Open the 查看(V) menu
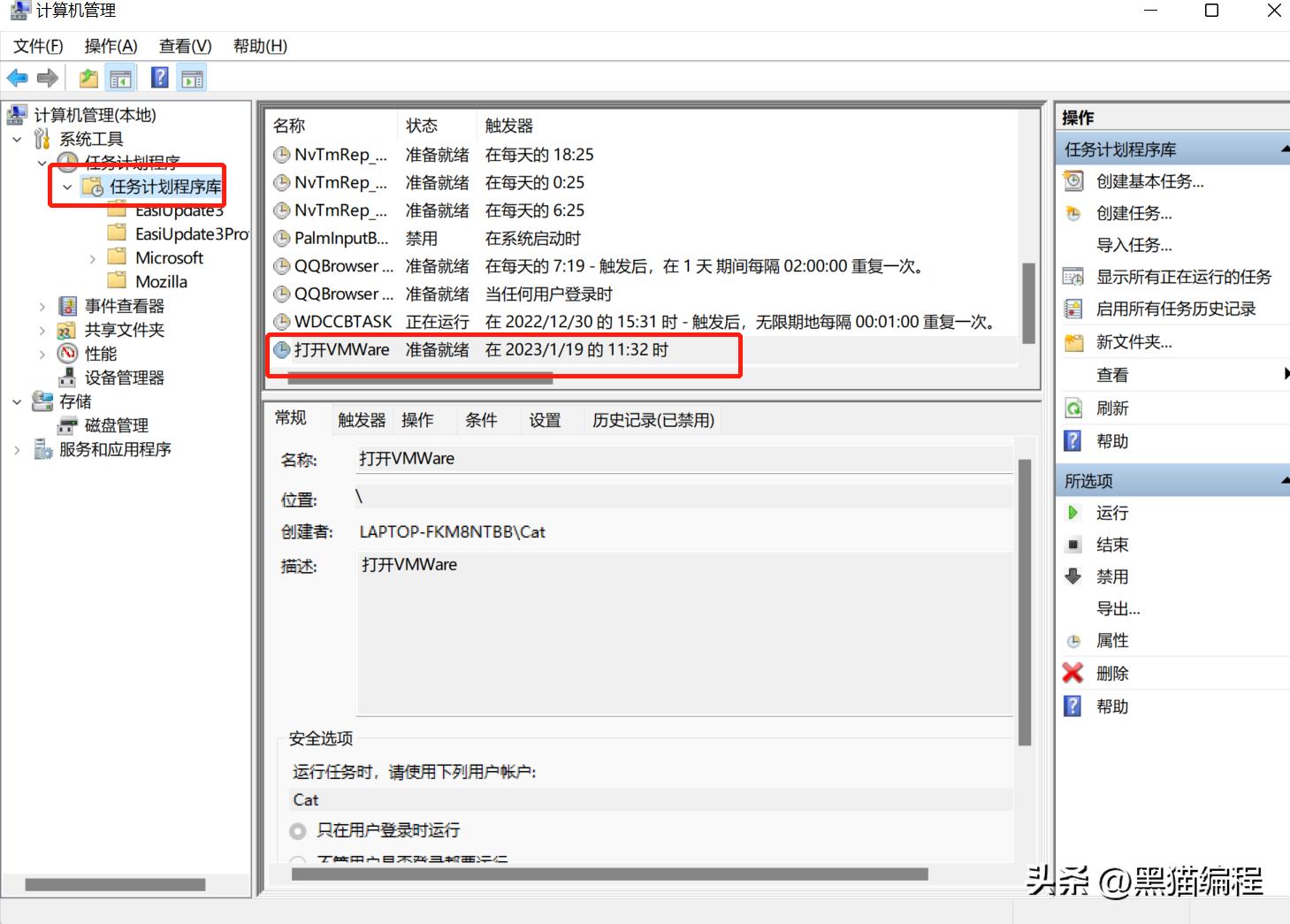 [x=183, y=46]
